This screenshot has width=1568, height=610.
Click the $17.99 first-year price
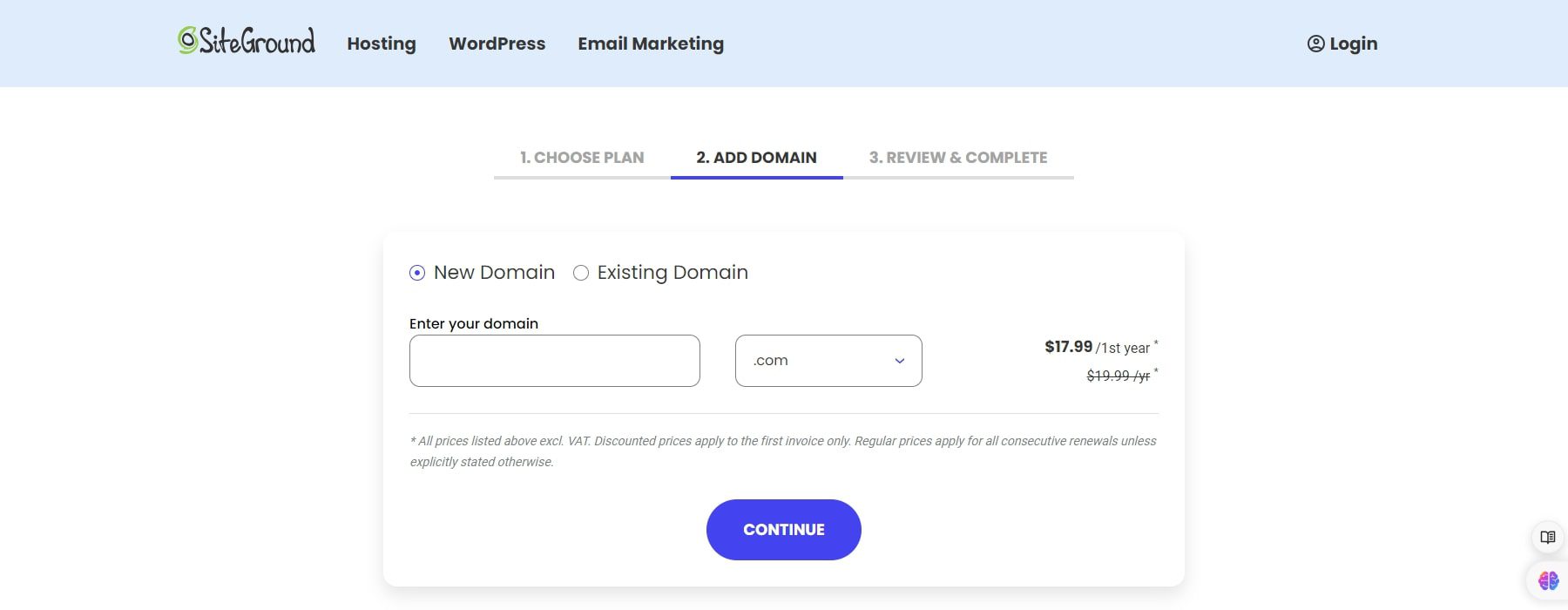pyautogui.click(x=1067, y=346)
